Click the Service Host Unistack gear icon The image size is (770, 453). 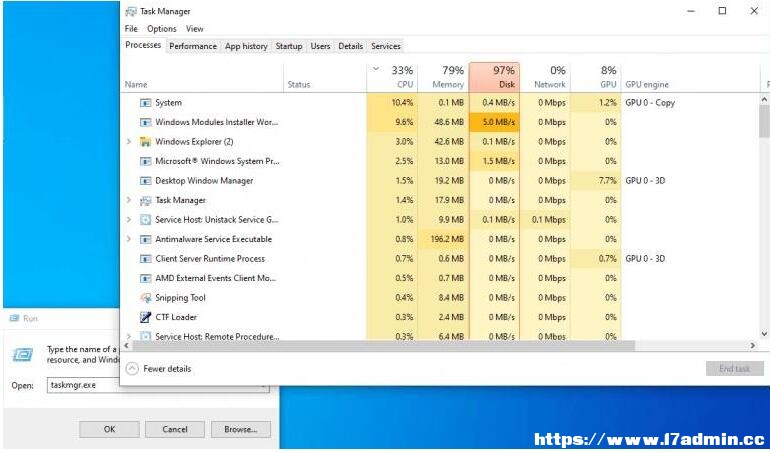point(145,220)
